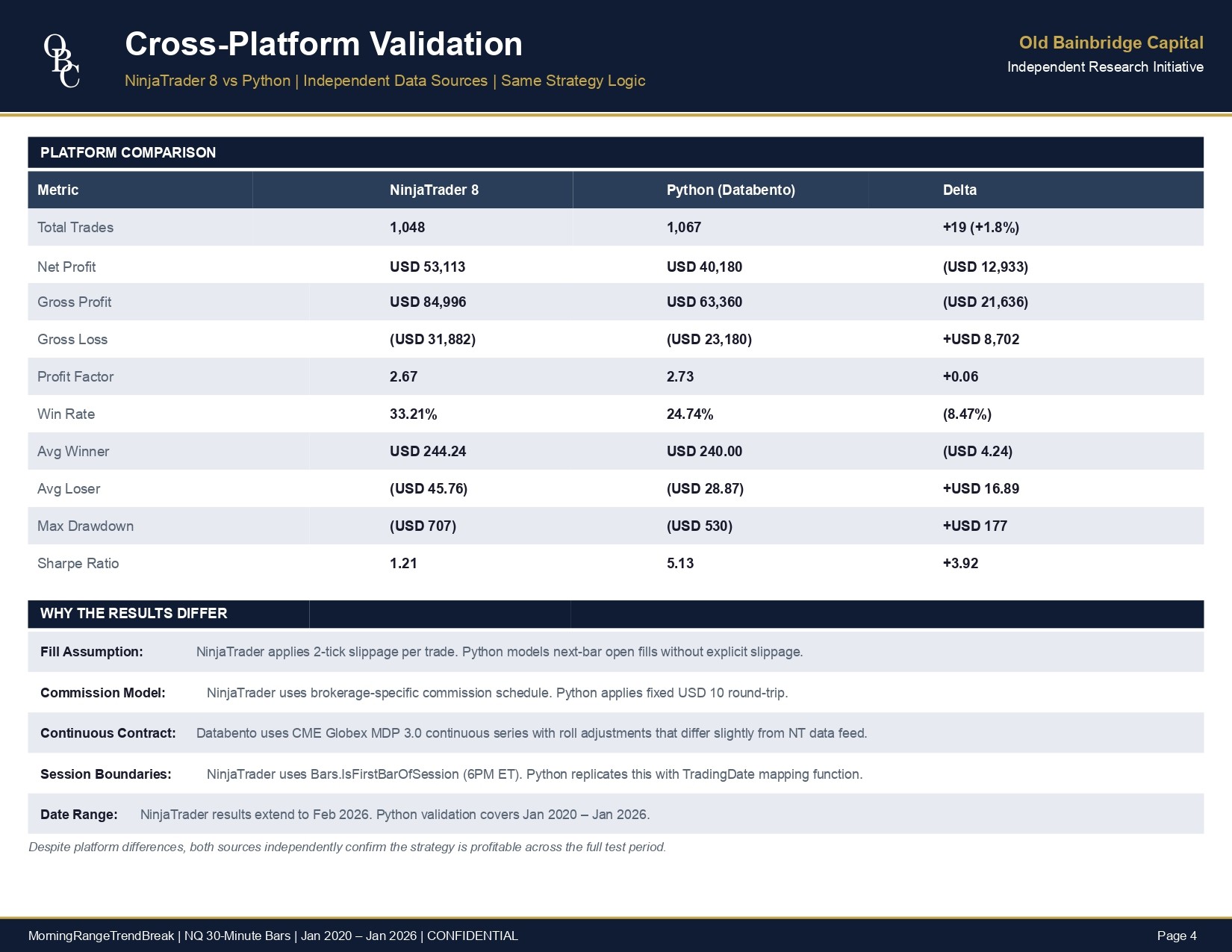The height and width of the screenshot is (952, 1232).
Task: Select the "1,048" total trades value
Action: click(407, 227)
